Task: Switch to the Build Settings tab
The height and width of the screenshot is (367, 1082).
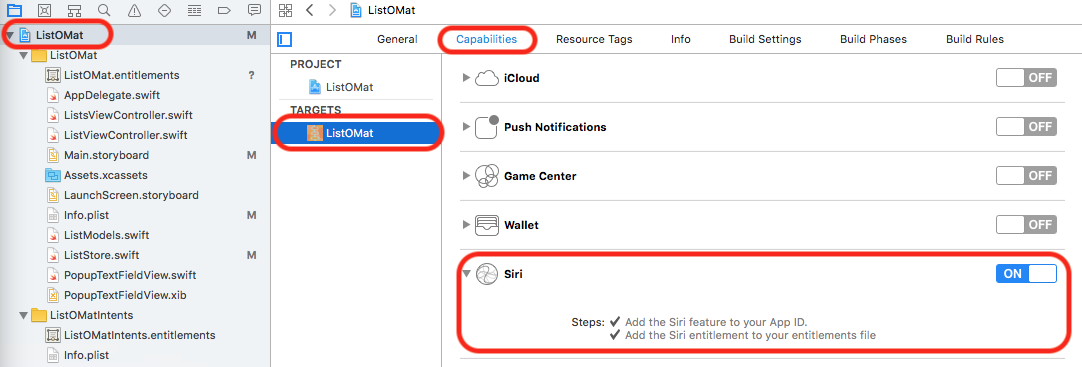Action: click(765, 39)
